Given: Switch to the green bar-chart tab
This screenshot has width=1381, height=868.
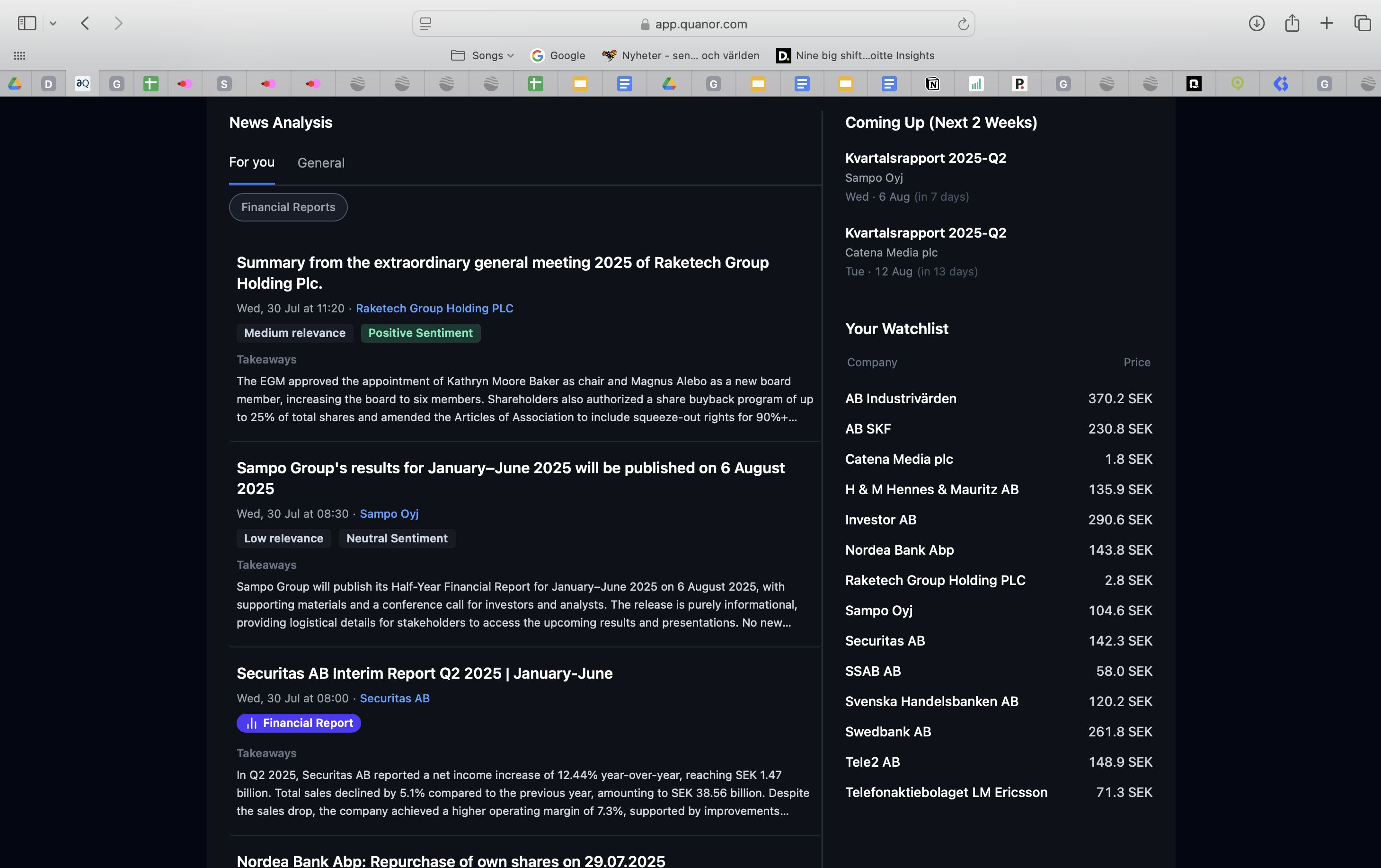Looking at the screenshot, I should (x=976, y=84).
